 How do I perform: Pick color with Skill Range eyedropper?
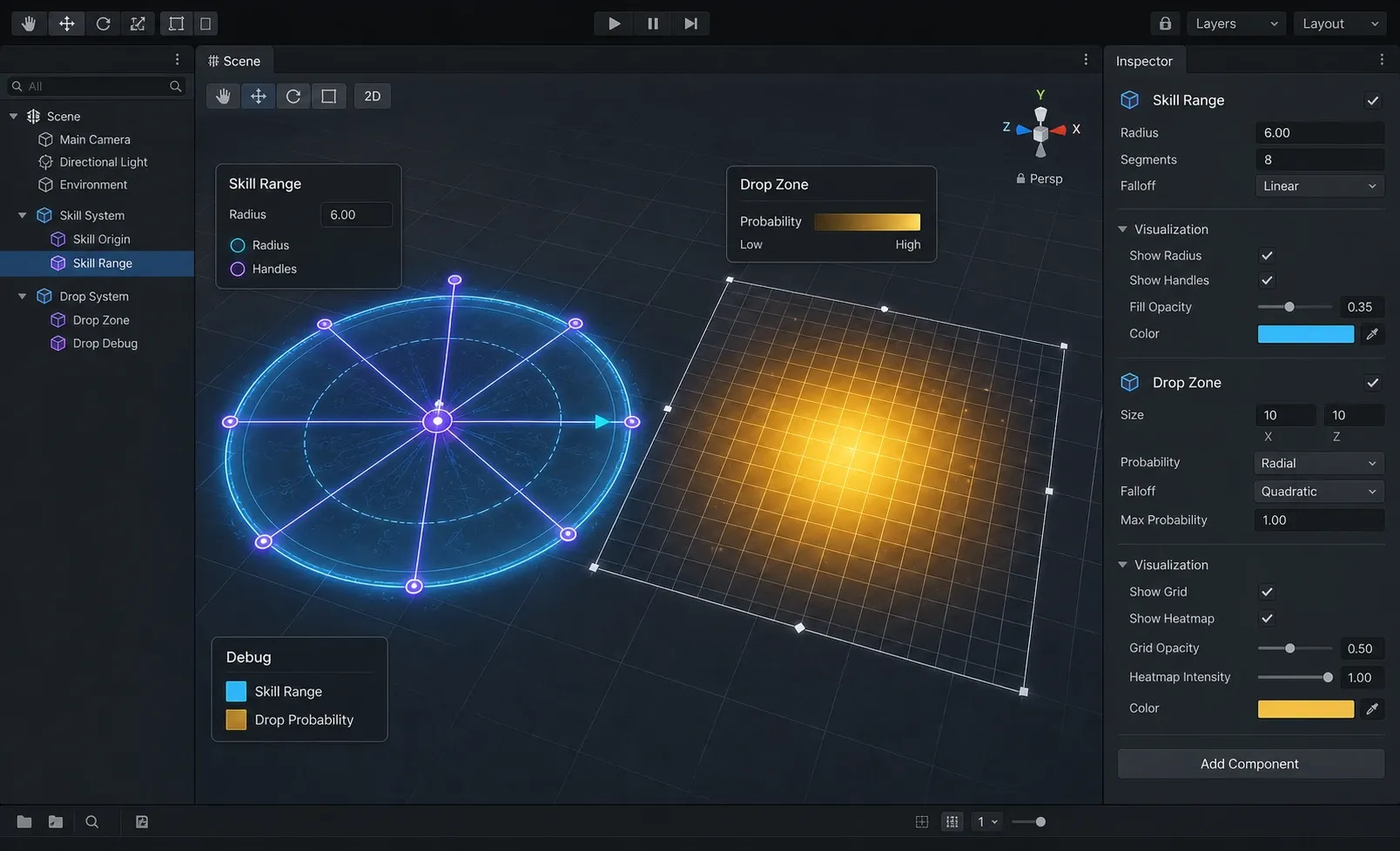tap(1372, 334)
